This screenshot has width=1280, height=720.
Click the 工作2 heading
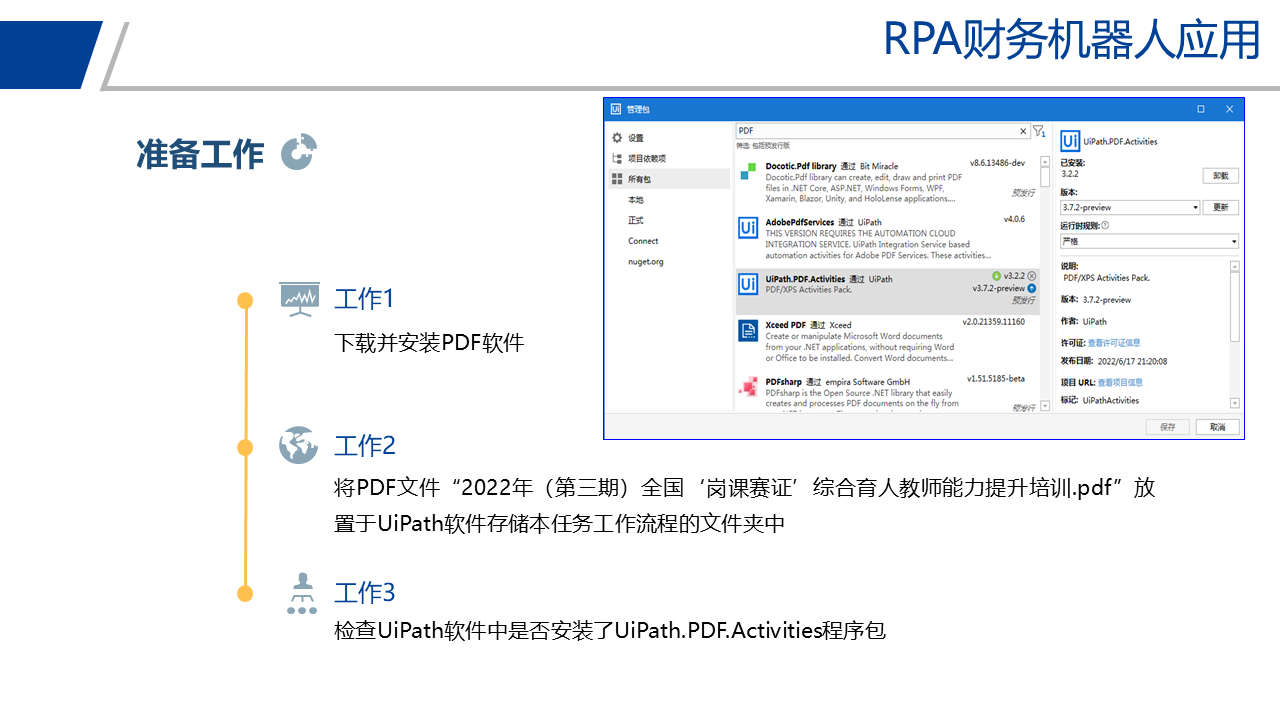coord(365,445)
